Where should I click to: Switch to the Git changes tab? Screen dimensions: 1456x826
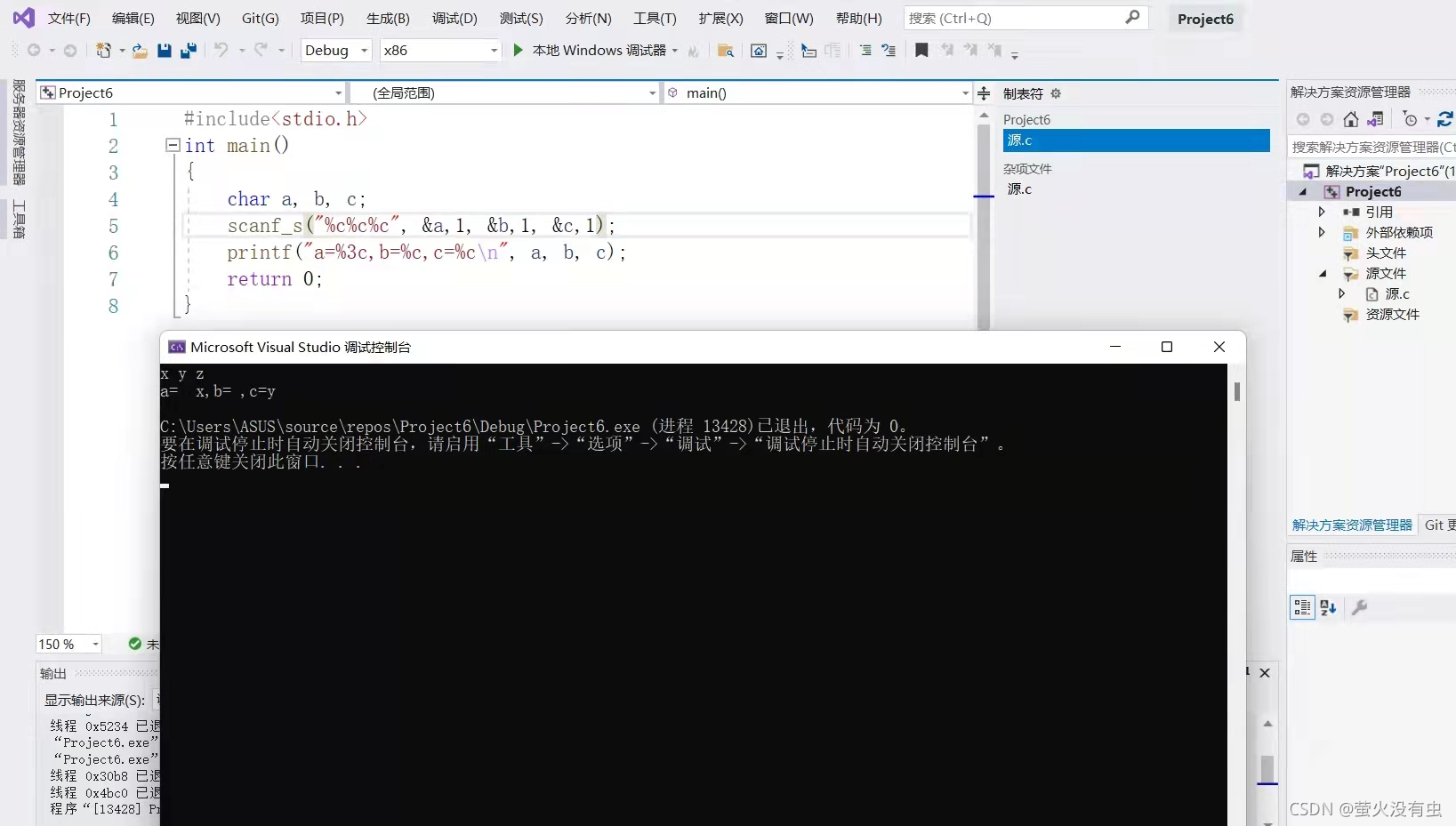(1439, 525)
